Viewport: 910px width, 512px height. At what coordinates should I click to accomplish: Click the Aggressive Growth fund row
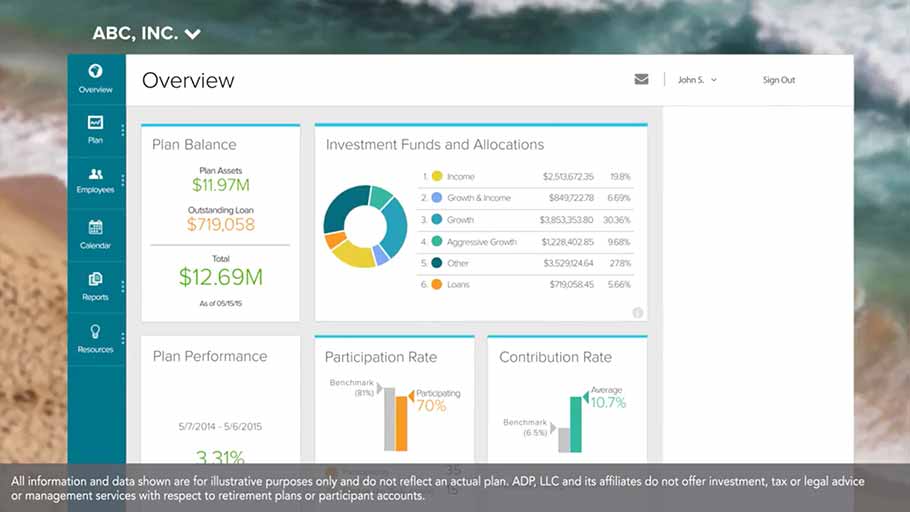pos(530,242)
